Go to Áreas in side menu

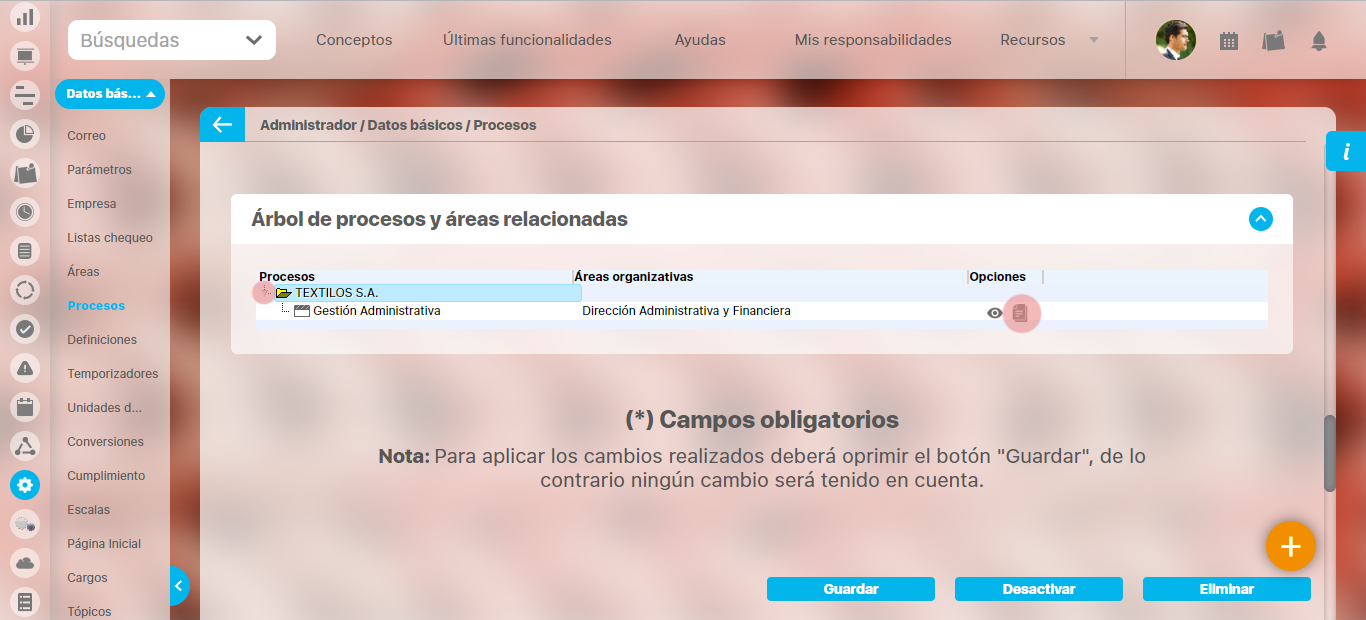83,272
